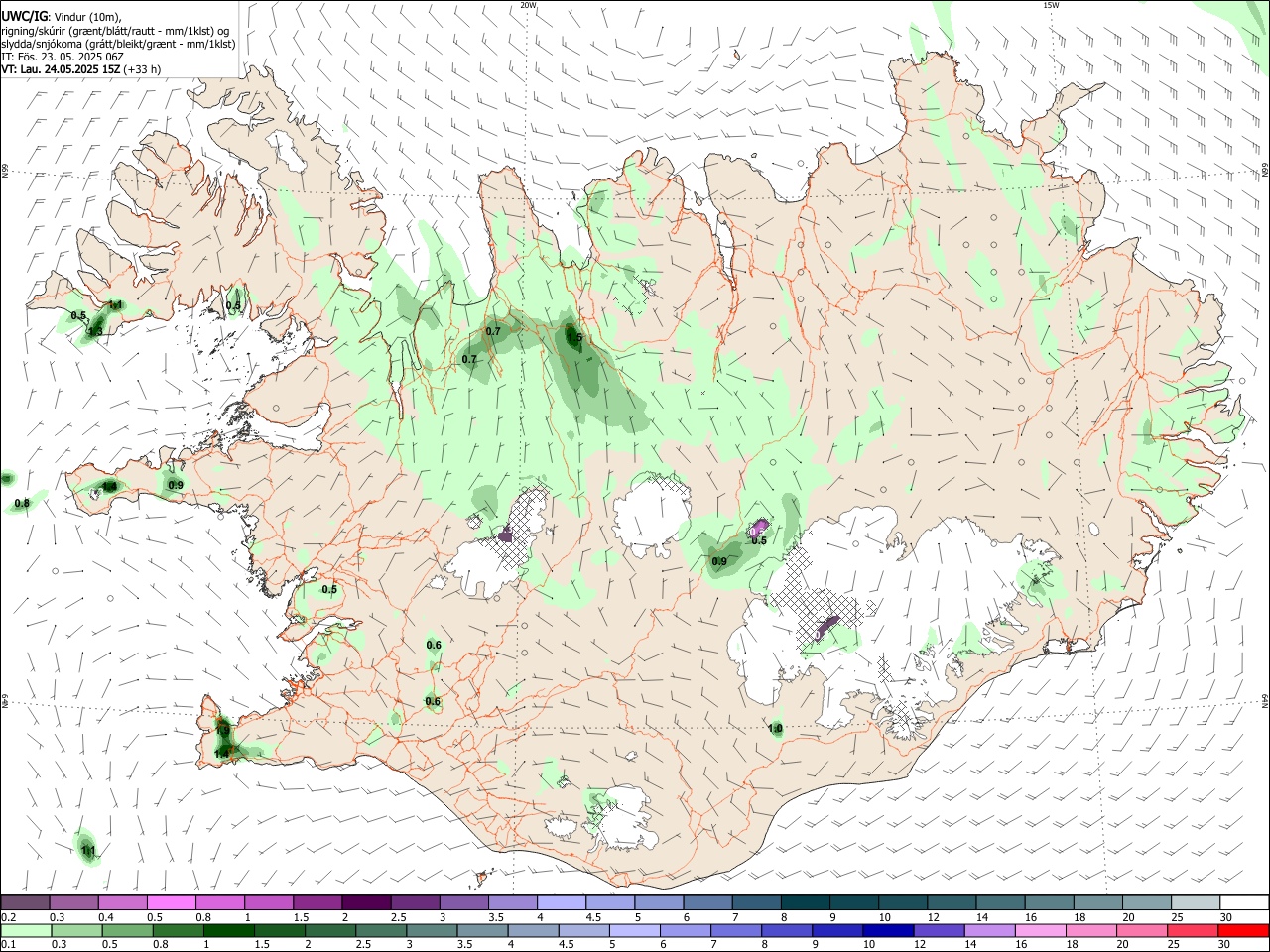Screen dimensions: 1270x952
Task: Select the darkest purple 2–2.5 swatch, upper legend row
Action: 366,902
